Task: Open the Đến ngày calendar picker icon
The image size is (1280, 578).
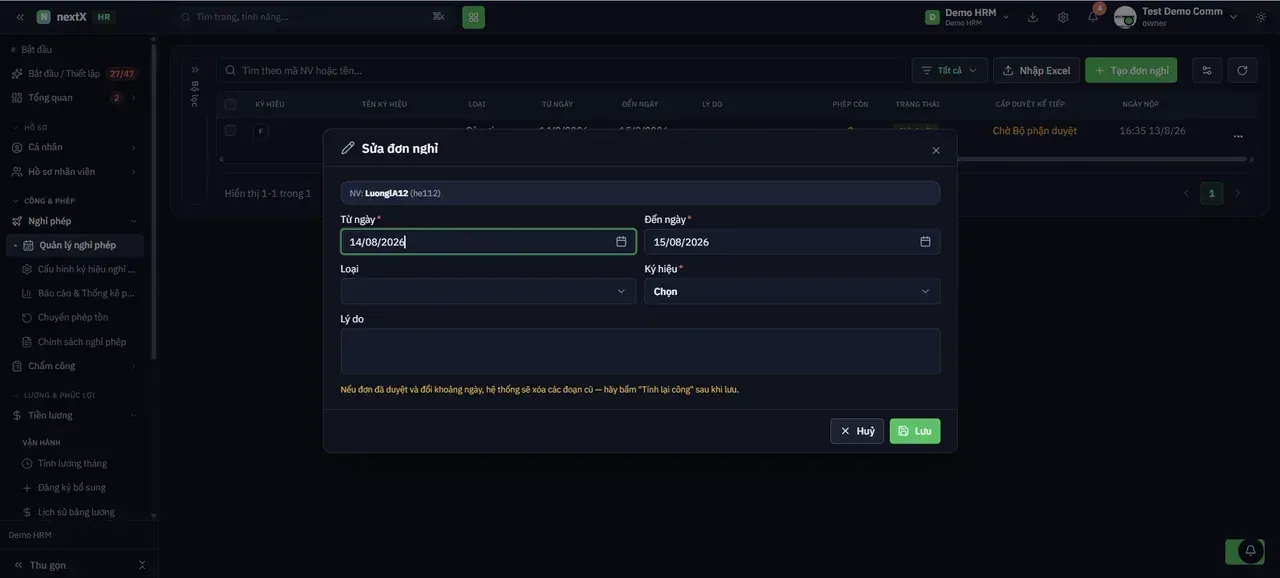Action: (925, 242)
